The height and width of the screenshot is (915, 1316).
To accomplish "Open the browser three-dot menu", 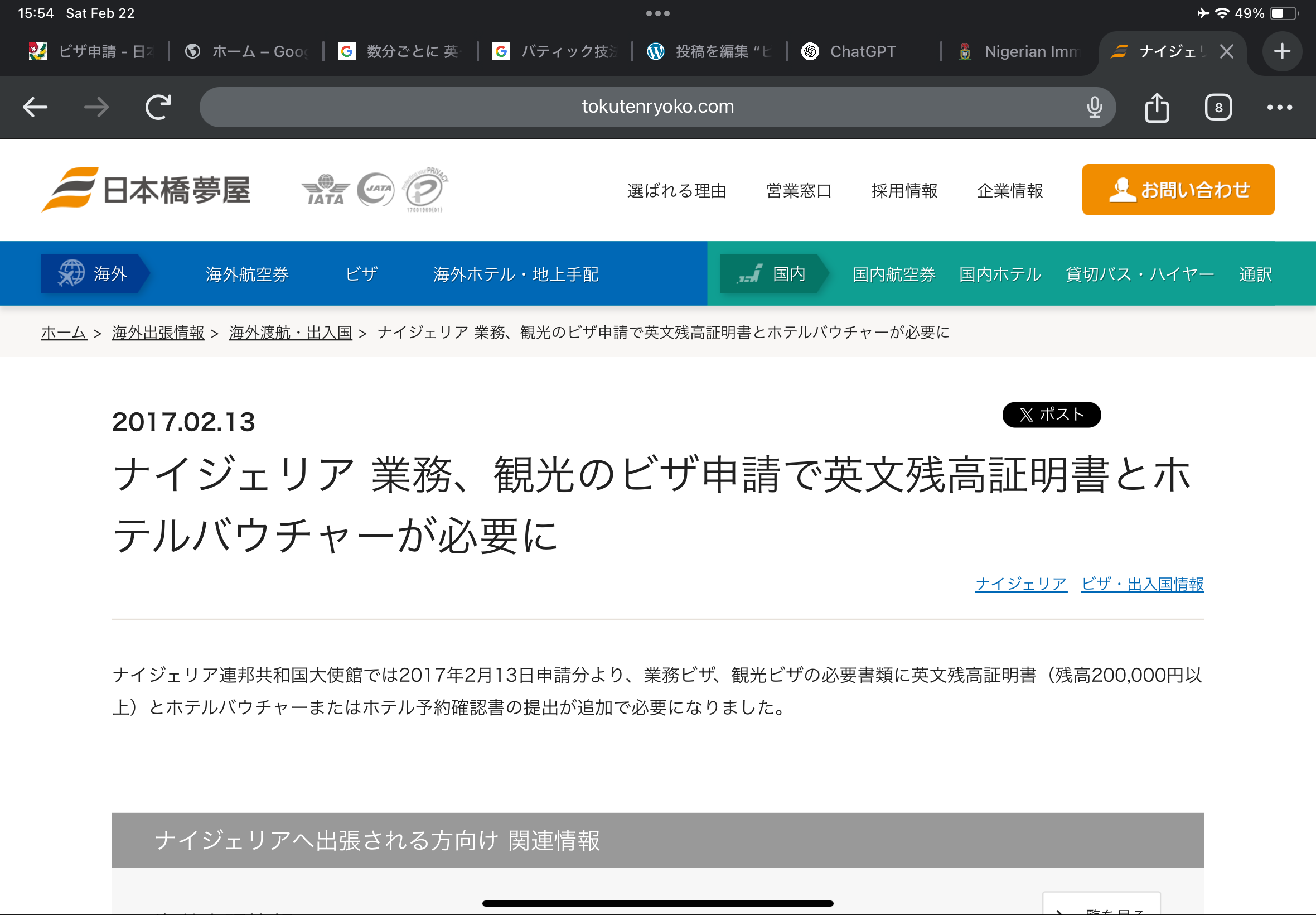I will click(x=1279, y=107).
